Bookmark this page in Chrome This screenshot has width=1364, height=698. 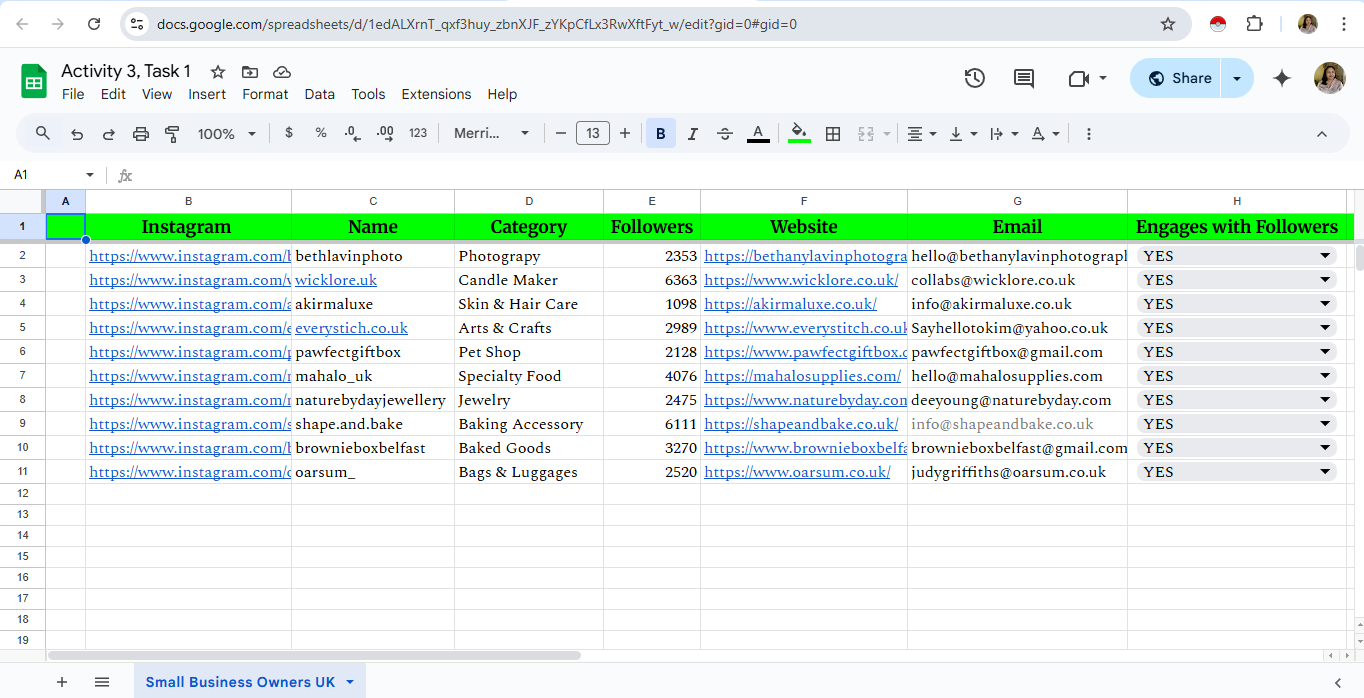(1168, 24)
